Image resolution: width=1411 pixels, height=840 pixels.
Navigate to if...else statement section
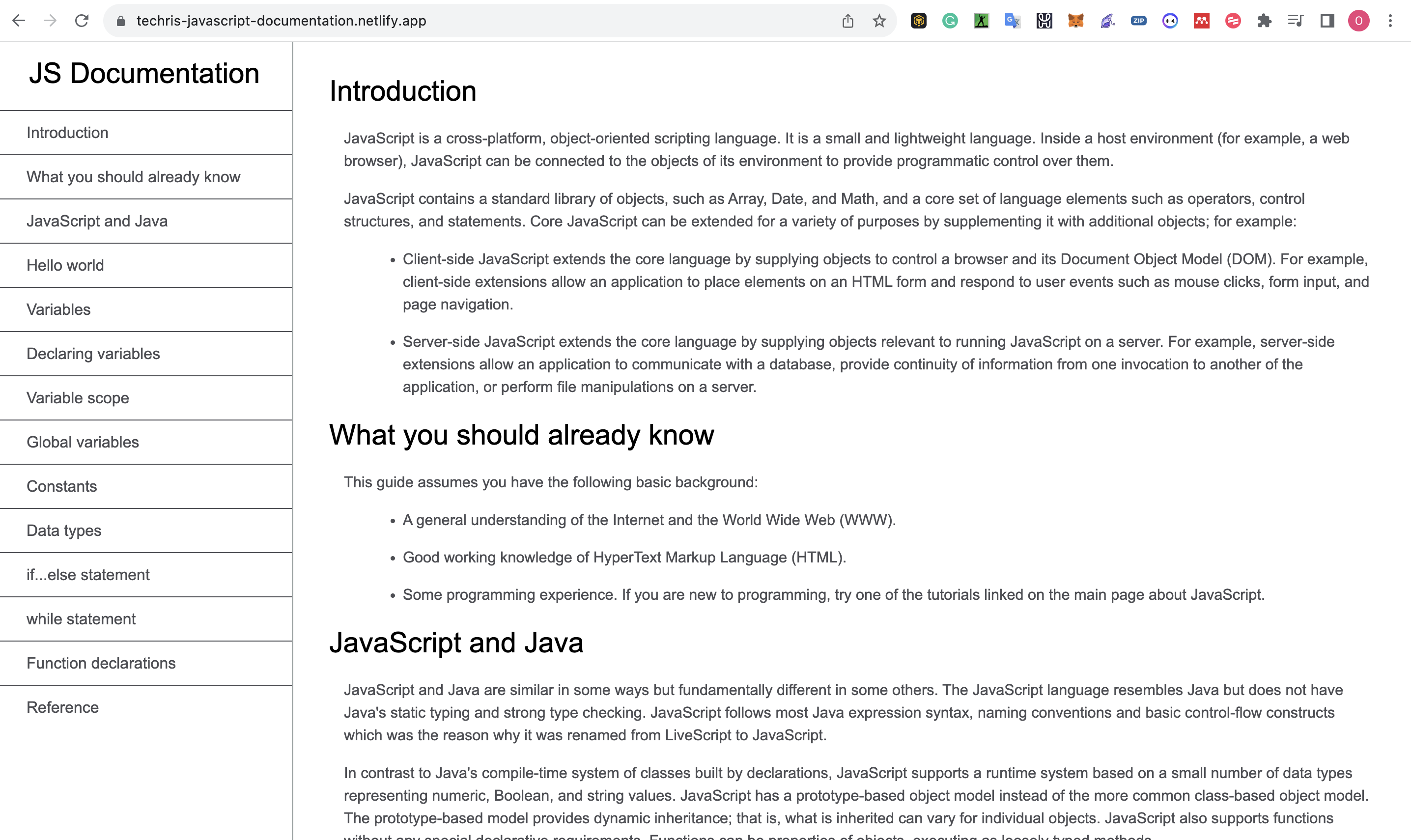click(x=88, y=575)
